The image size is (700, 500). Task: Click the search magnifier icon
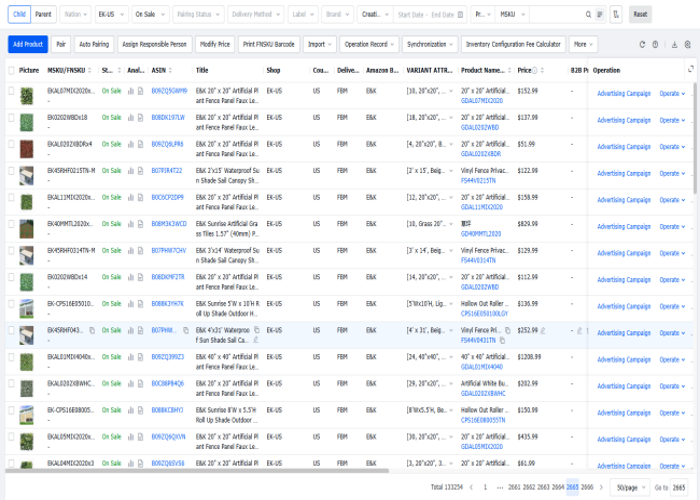coord(588,15)
